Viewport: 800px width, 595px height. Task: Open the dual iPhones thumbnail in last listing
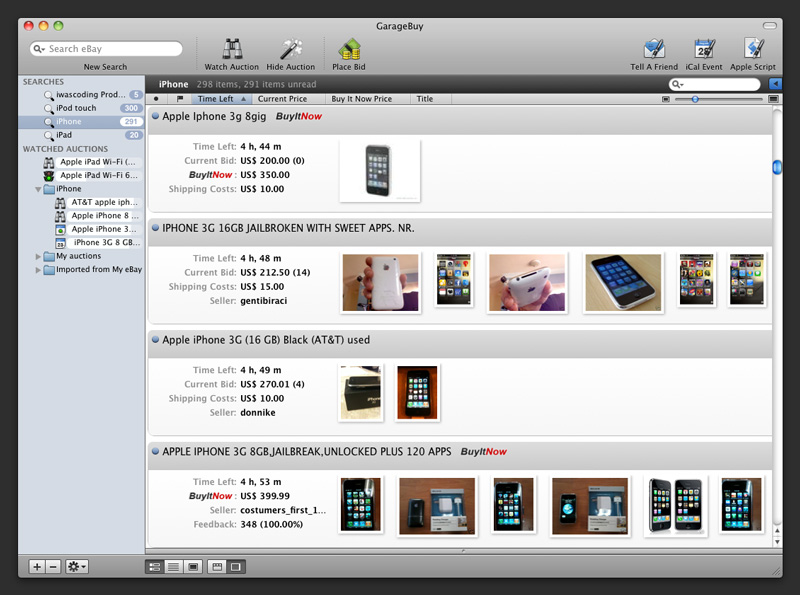[x=676, y=506]
